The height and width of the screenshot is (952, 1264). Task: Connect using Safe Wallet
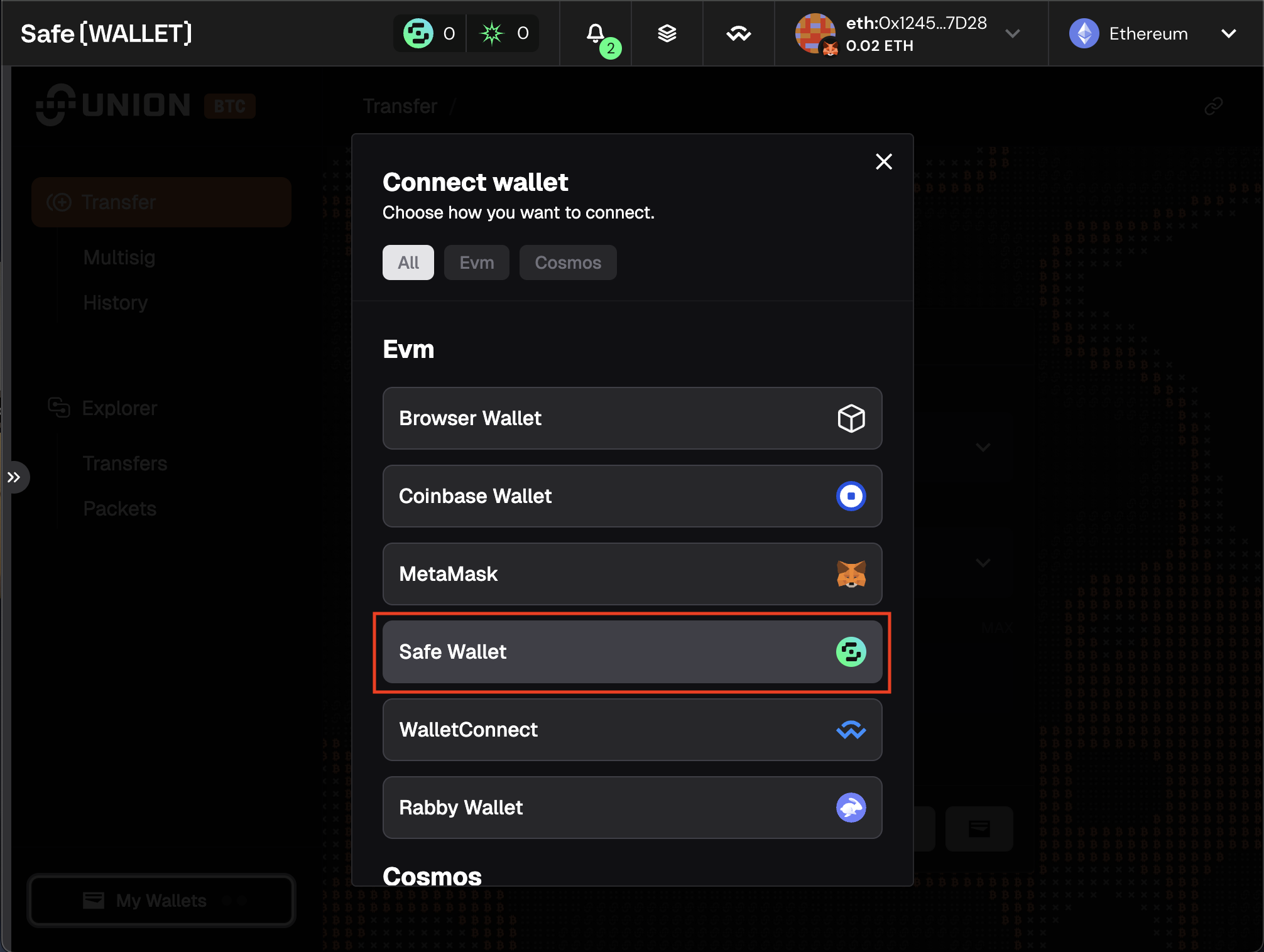click(632, 652)
